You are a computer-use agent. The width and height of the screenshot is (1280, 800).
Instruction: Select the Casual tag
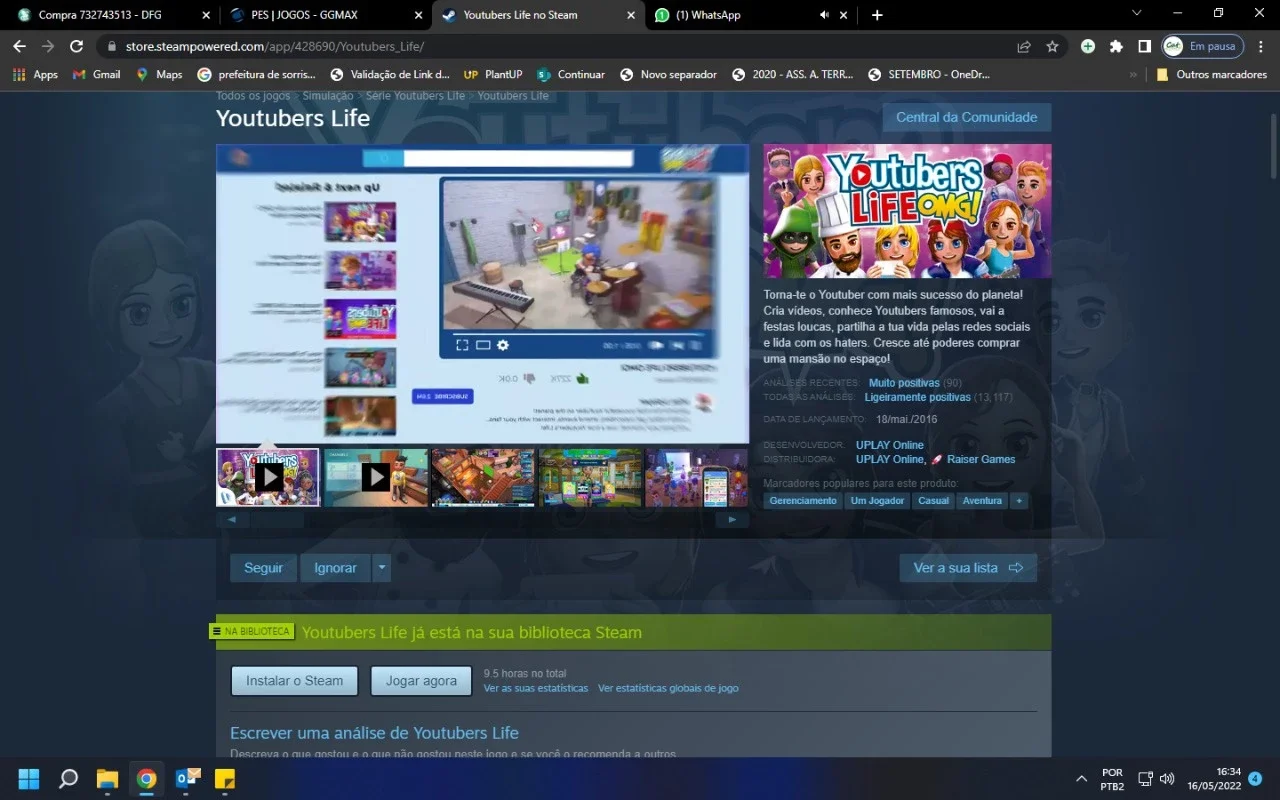[934, 500]
